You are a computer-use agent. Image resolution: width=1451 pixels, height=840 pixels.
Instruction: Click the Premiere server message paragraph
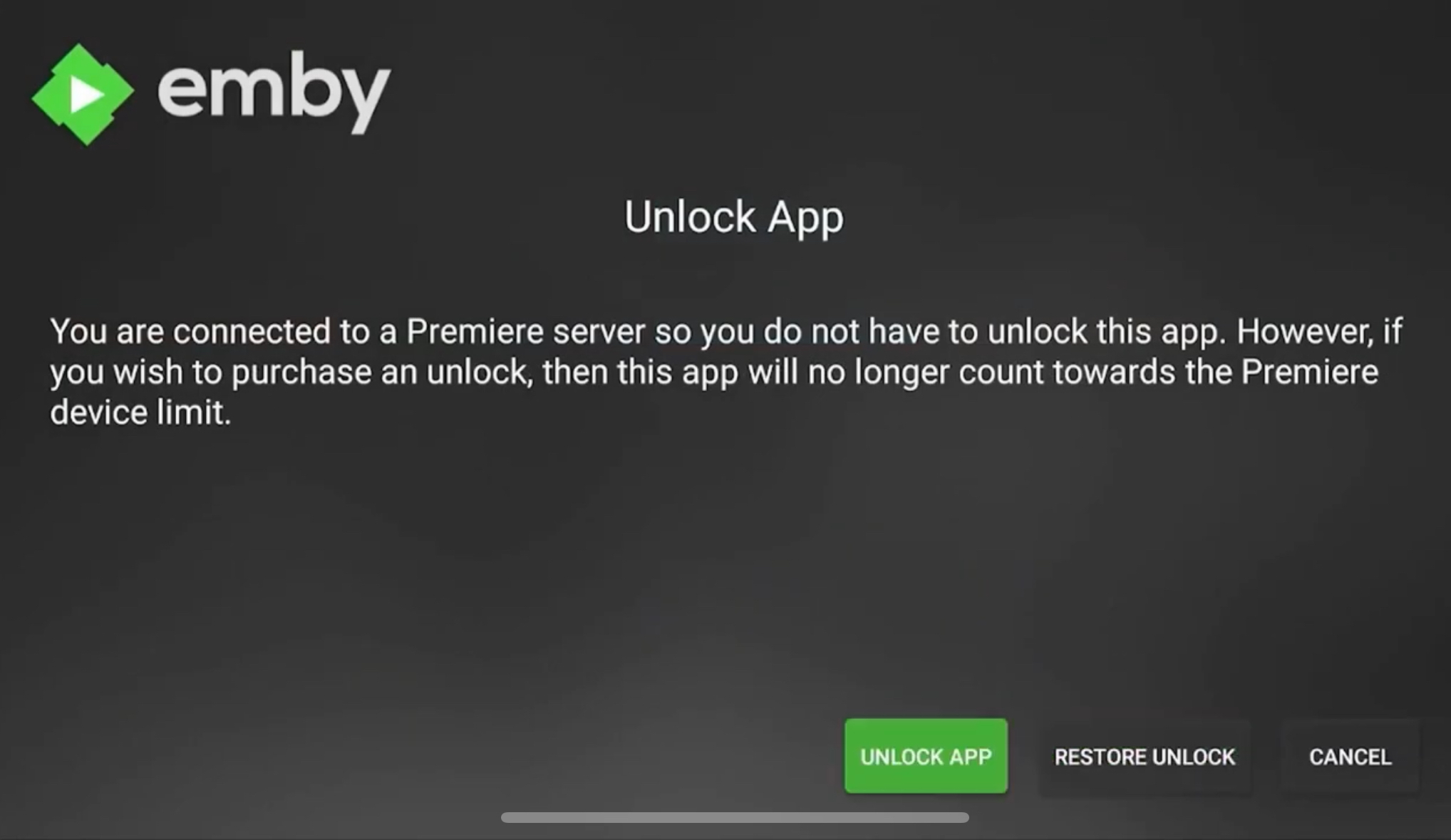pyautogui.click(x=726, y=372)
